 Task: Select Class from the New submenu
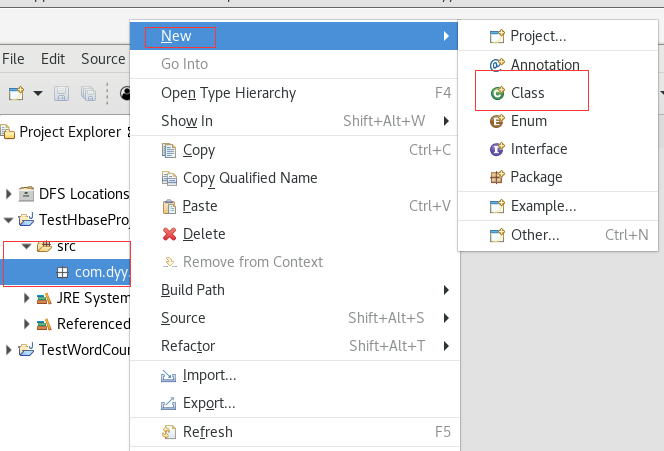(x=558, y=93)
